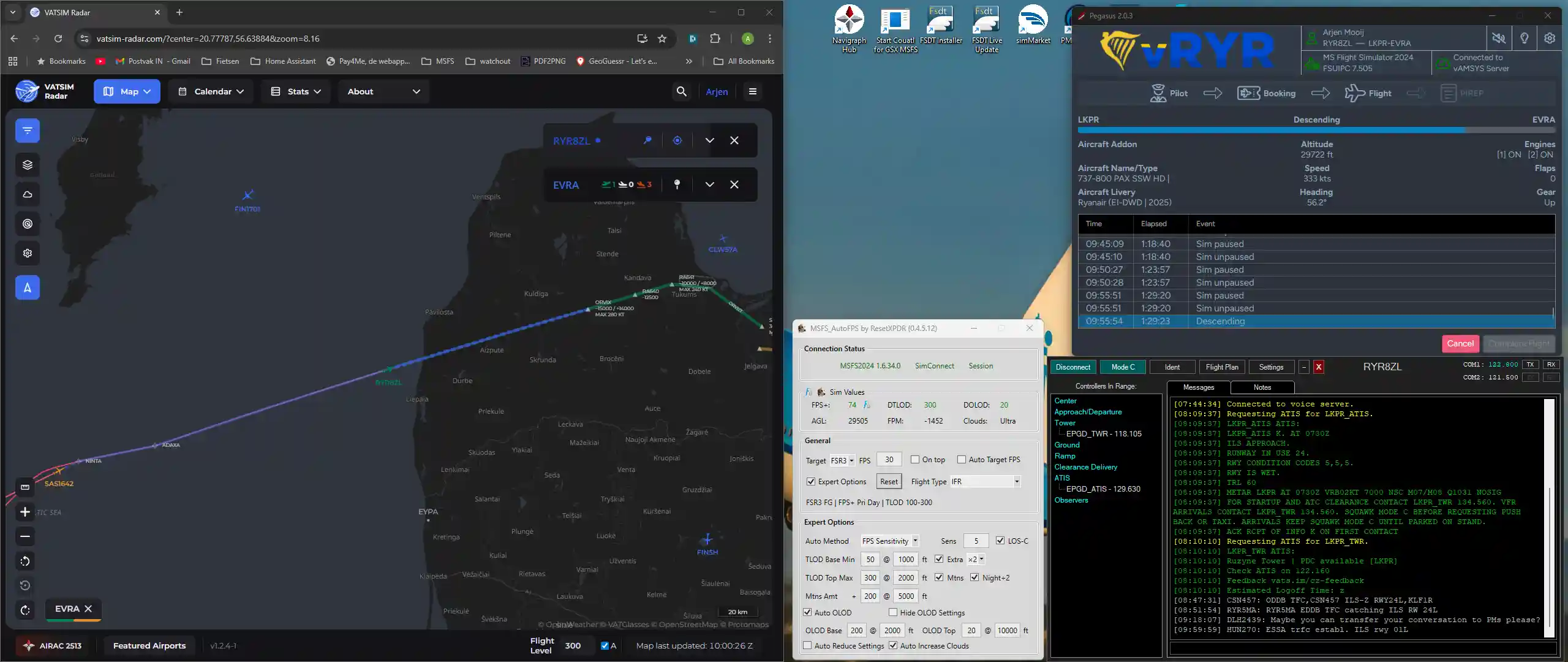1568x662 pixels.
Task: Click the pin icon in RYR8ZL overlay
Action: click(647, 140)
